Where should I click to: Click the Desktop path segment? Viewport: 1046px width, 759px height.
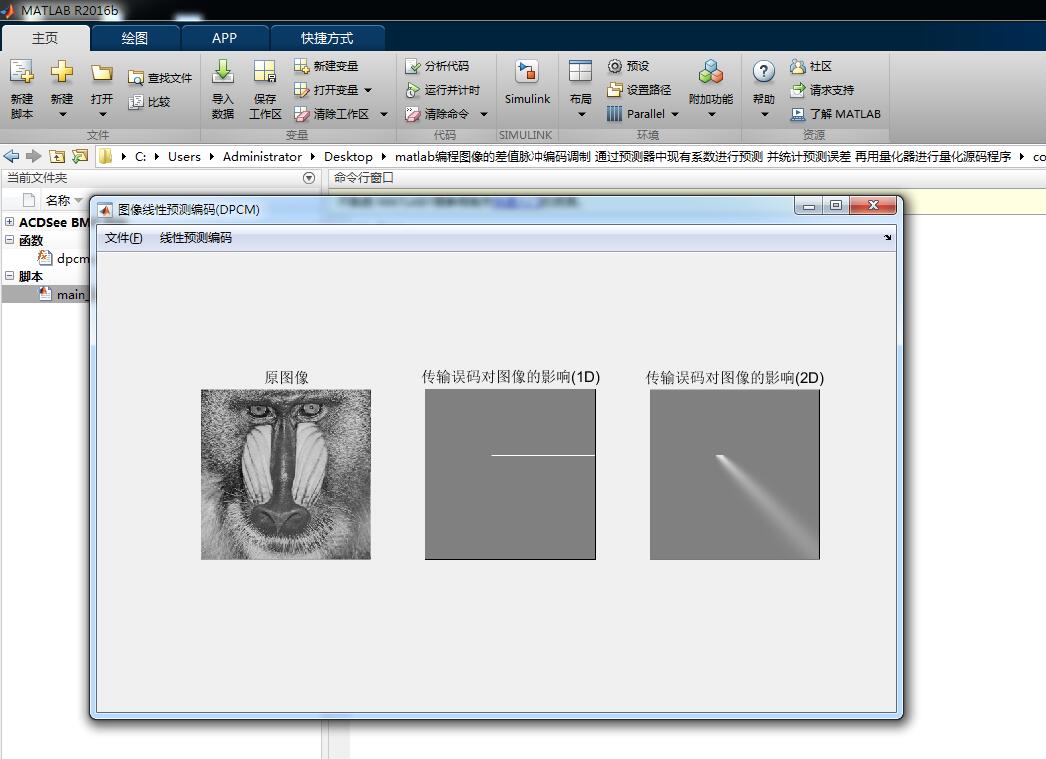coord(348,156)
